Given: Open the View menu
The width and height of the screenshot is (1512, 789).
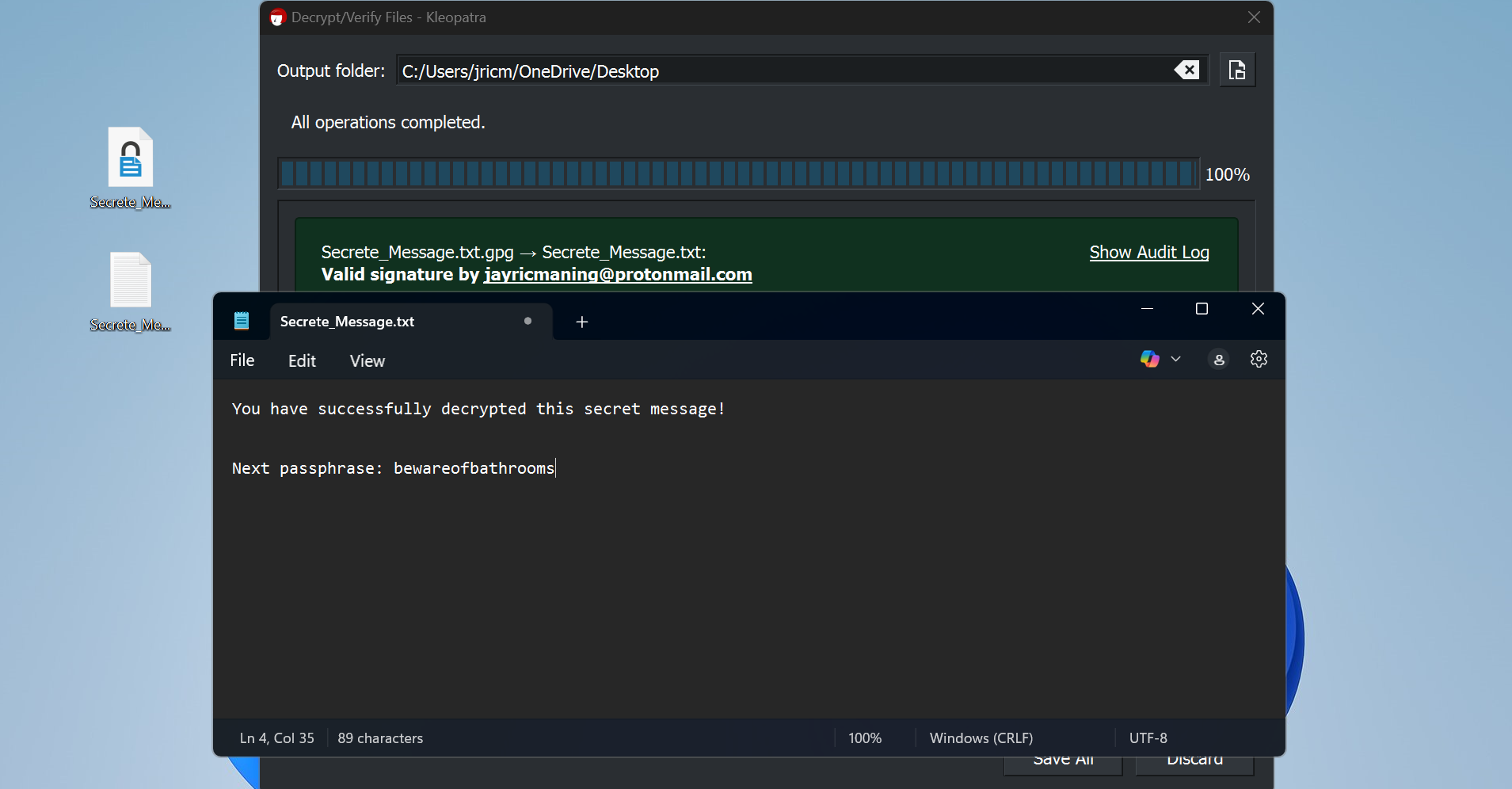Looking at the screenshot, I should pos(367,361).
